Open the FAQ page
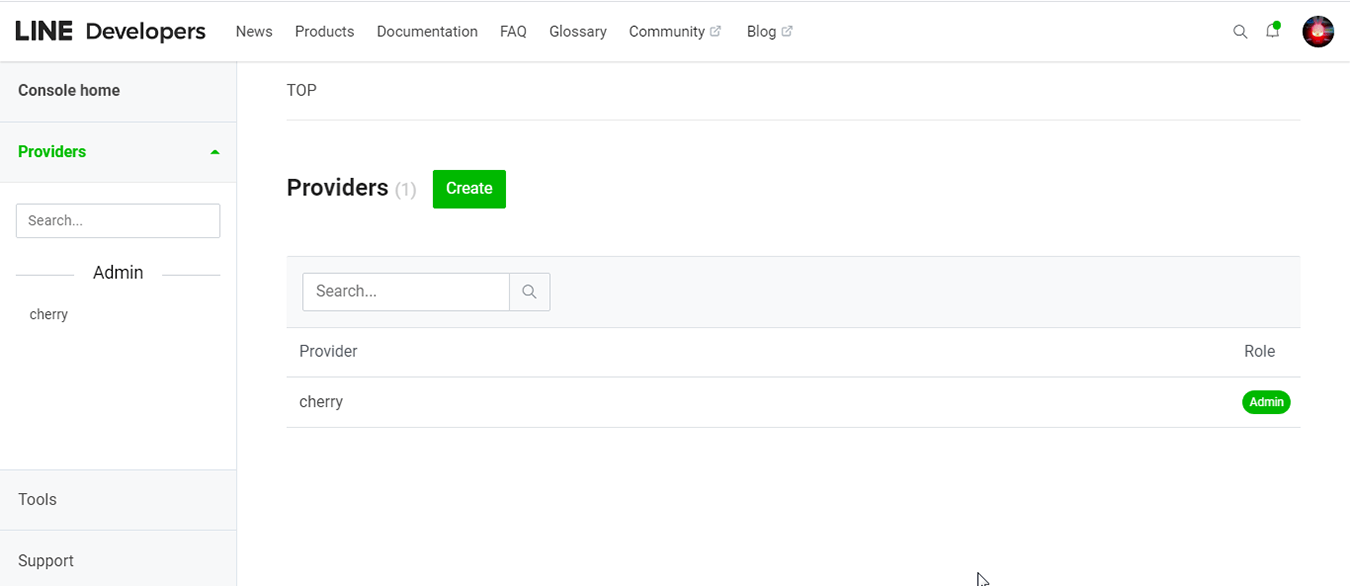1350x586 pixels. pyautogui.click(x=513, y=32)
